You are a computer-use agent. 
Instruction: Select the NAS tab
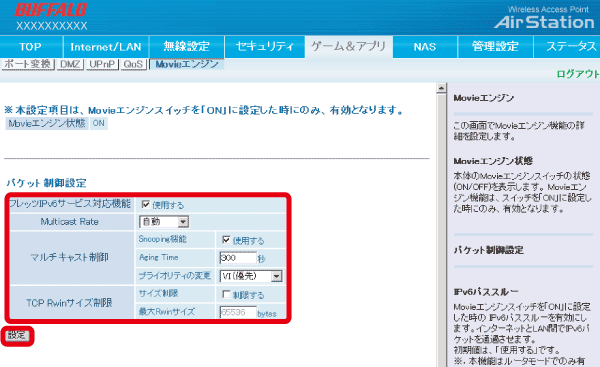click(425, 47)
